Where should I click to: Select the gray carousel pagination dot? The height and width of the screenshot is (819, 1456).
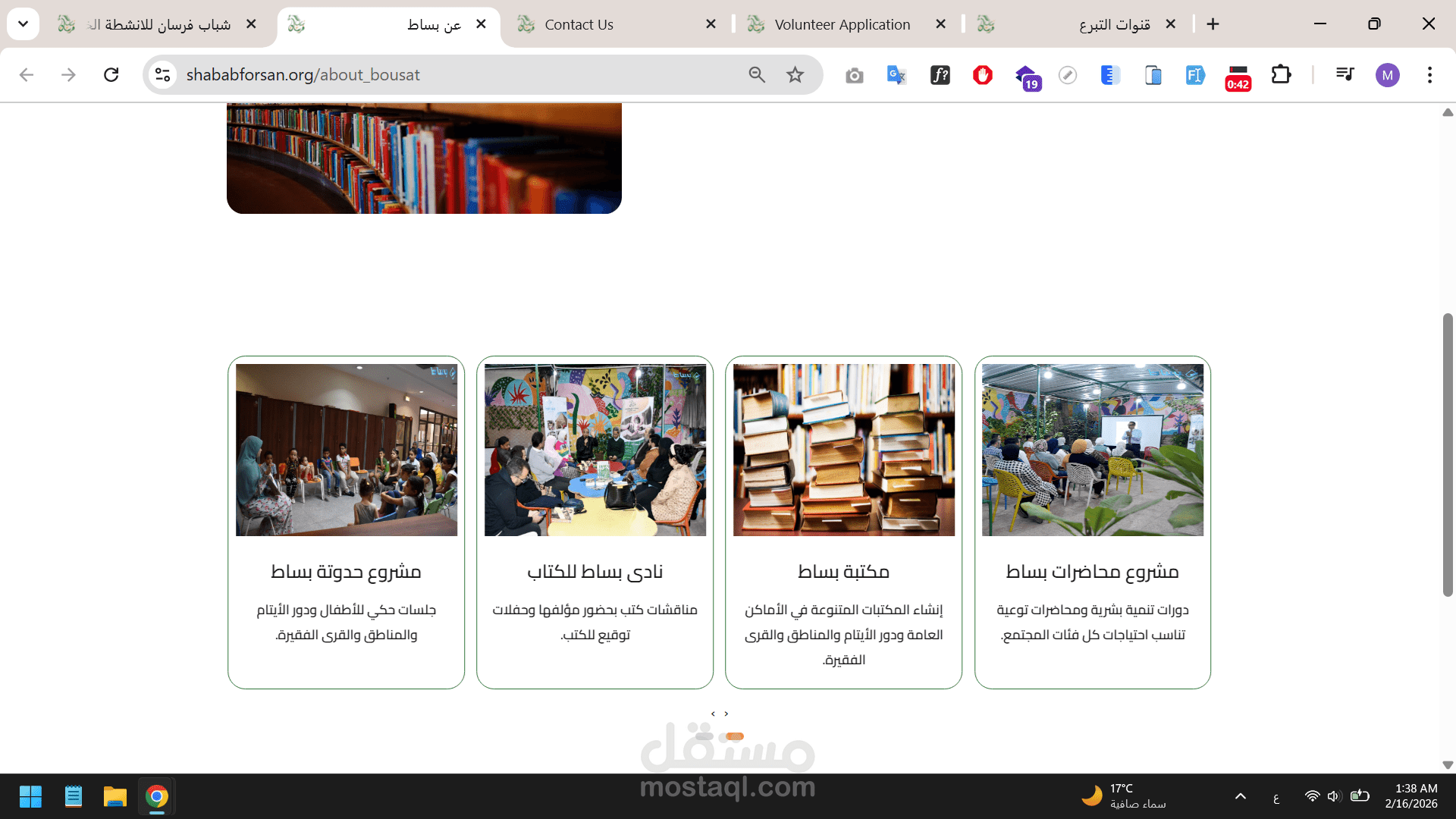[x=704, y=736]
